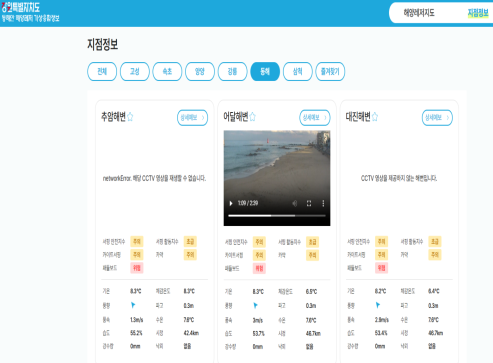Image resolution: width=493 pixels, height=363 pixels.
Task: Click 추암해변 water temperature 7.8°C
Action: pos(189,320)
